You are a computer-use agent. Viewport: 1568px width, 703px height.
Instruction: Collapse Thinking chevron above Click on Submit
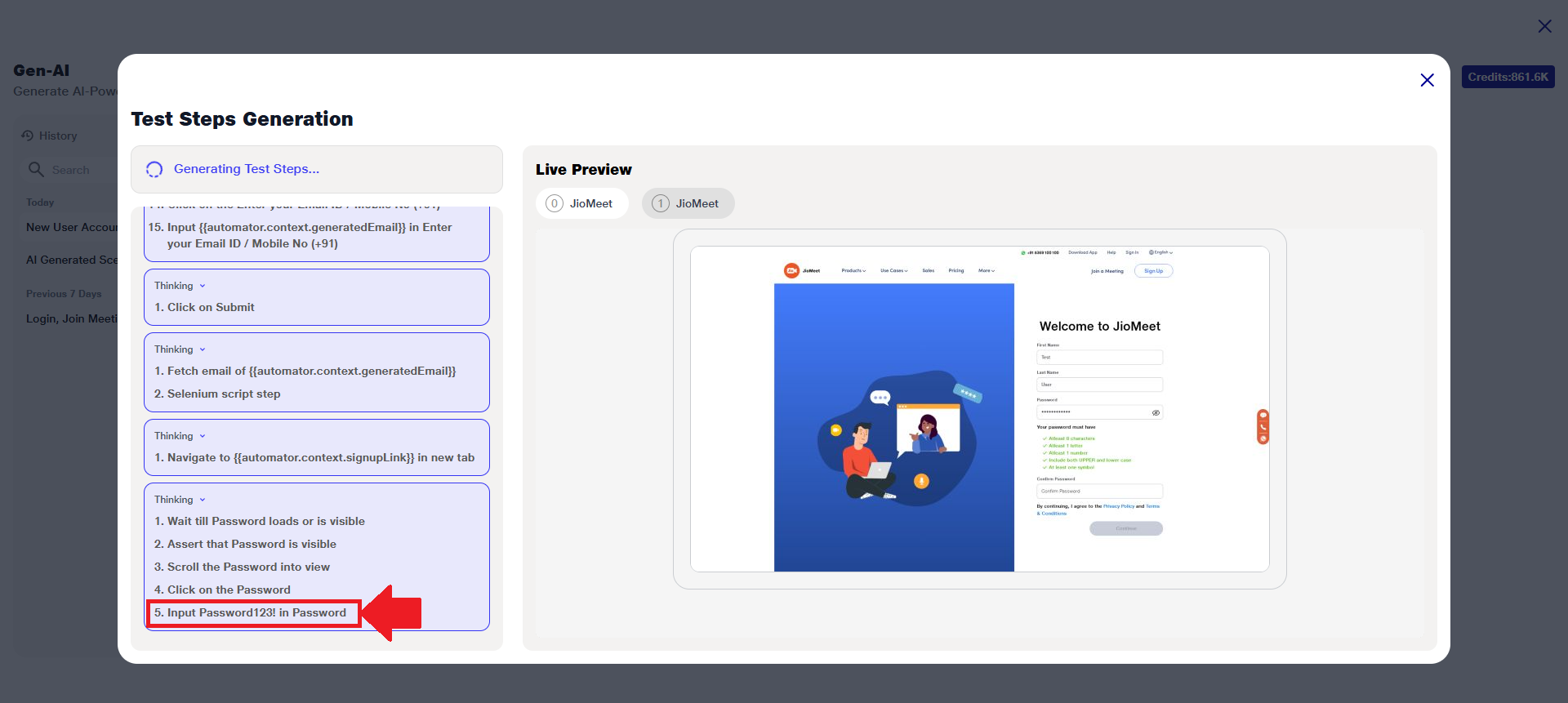pyautogui.click(x=203, y=286)
